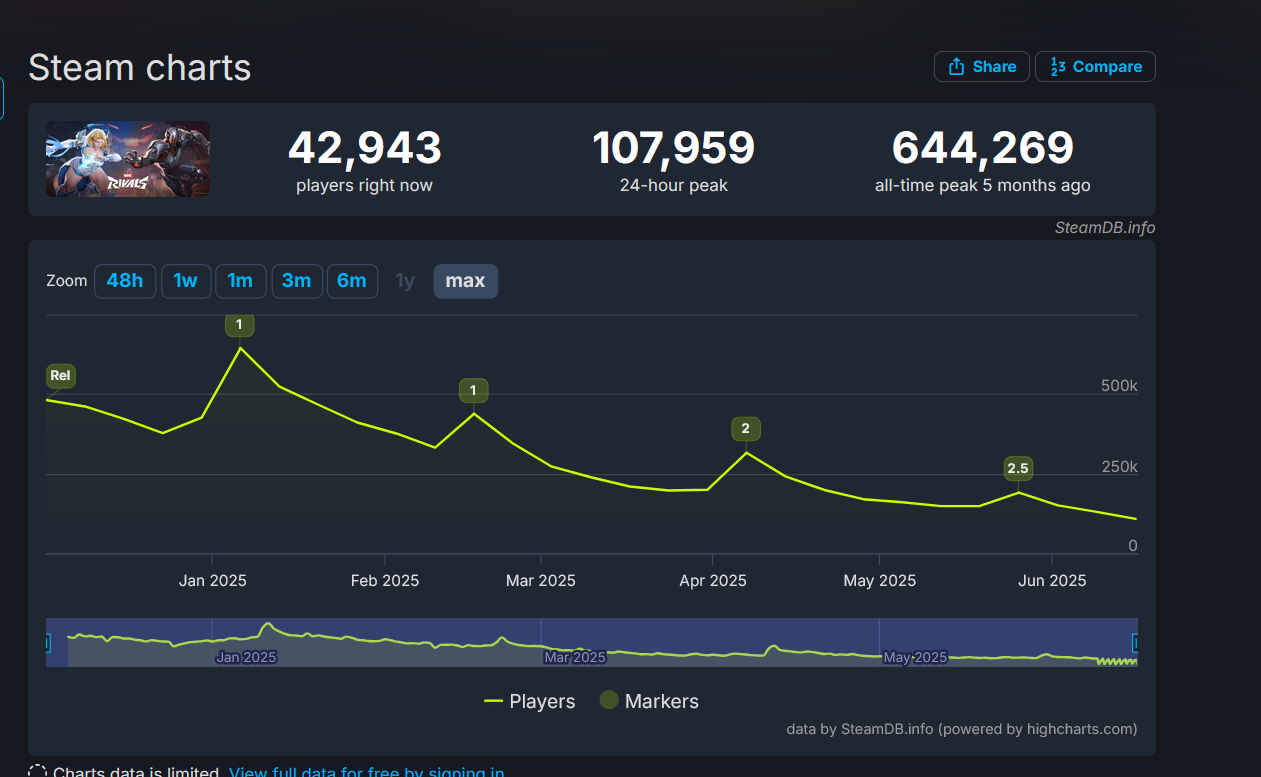Click the Zoom label text

[x=67, y=281]
